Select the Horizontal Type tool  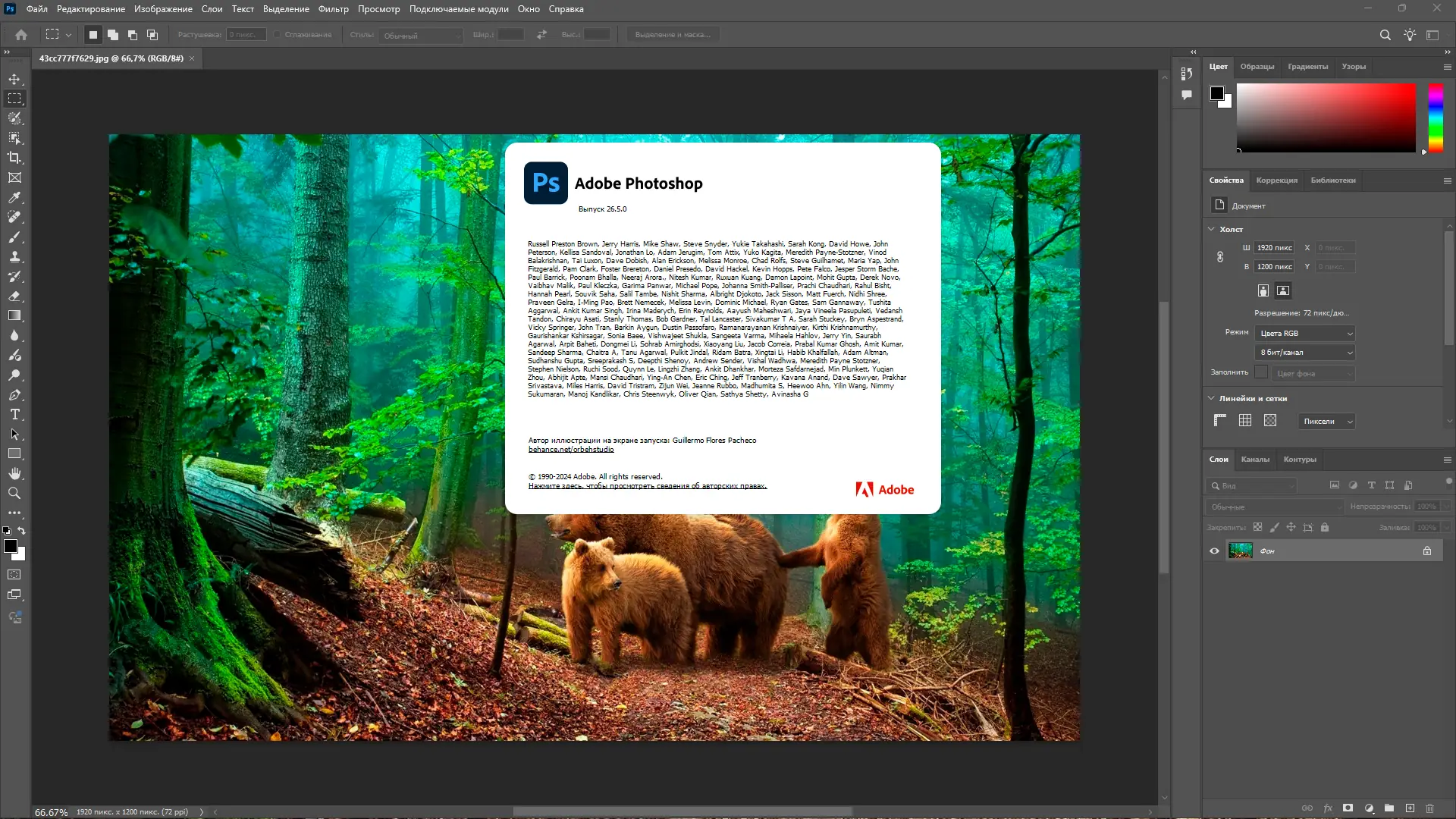(14, 415)
